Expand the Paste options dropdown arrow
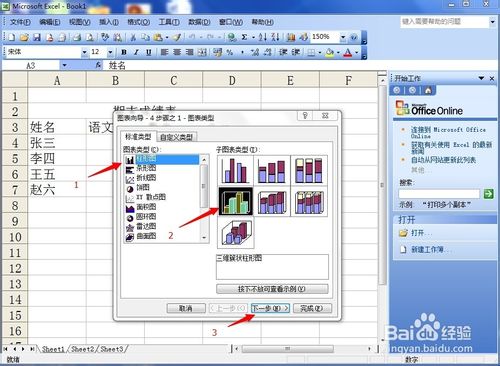Image resolution: width=500 pixels, height=366 pixels. point(167,38)
